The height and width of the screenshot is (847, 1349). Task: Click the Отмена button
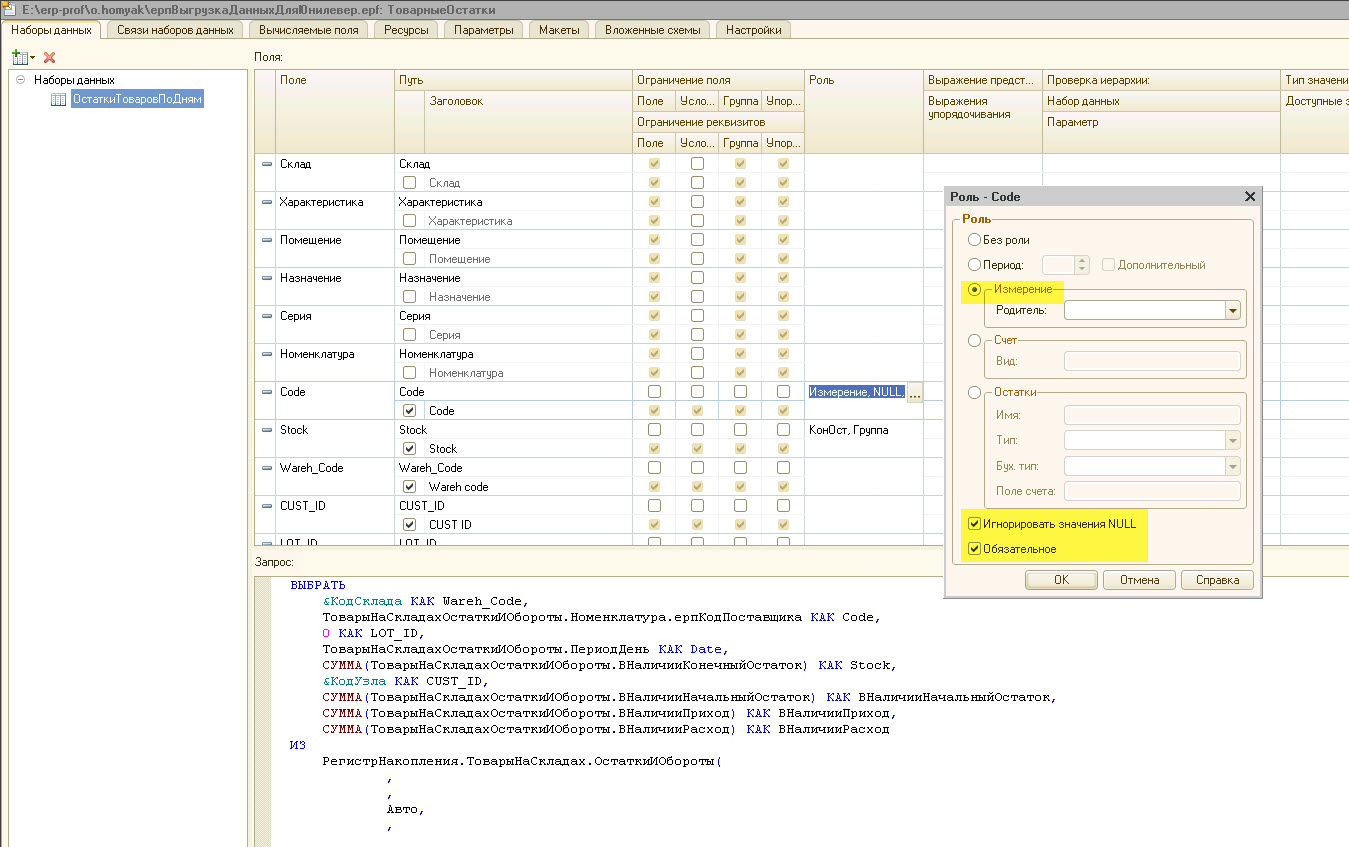[1139, 580]
